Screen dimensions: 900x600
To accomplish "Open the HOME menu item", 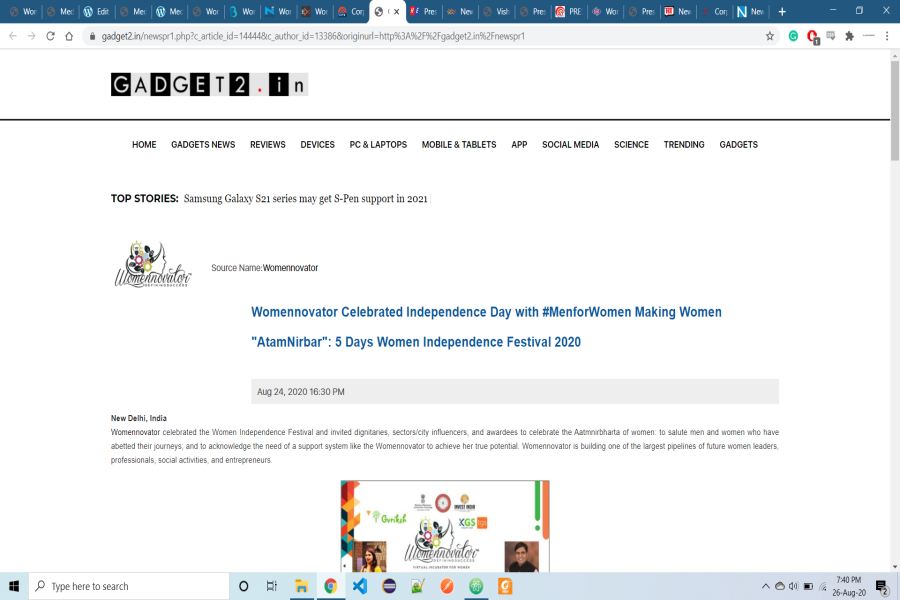I will [x=144, y=145].
